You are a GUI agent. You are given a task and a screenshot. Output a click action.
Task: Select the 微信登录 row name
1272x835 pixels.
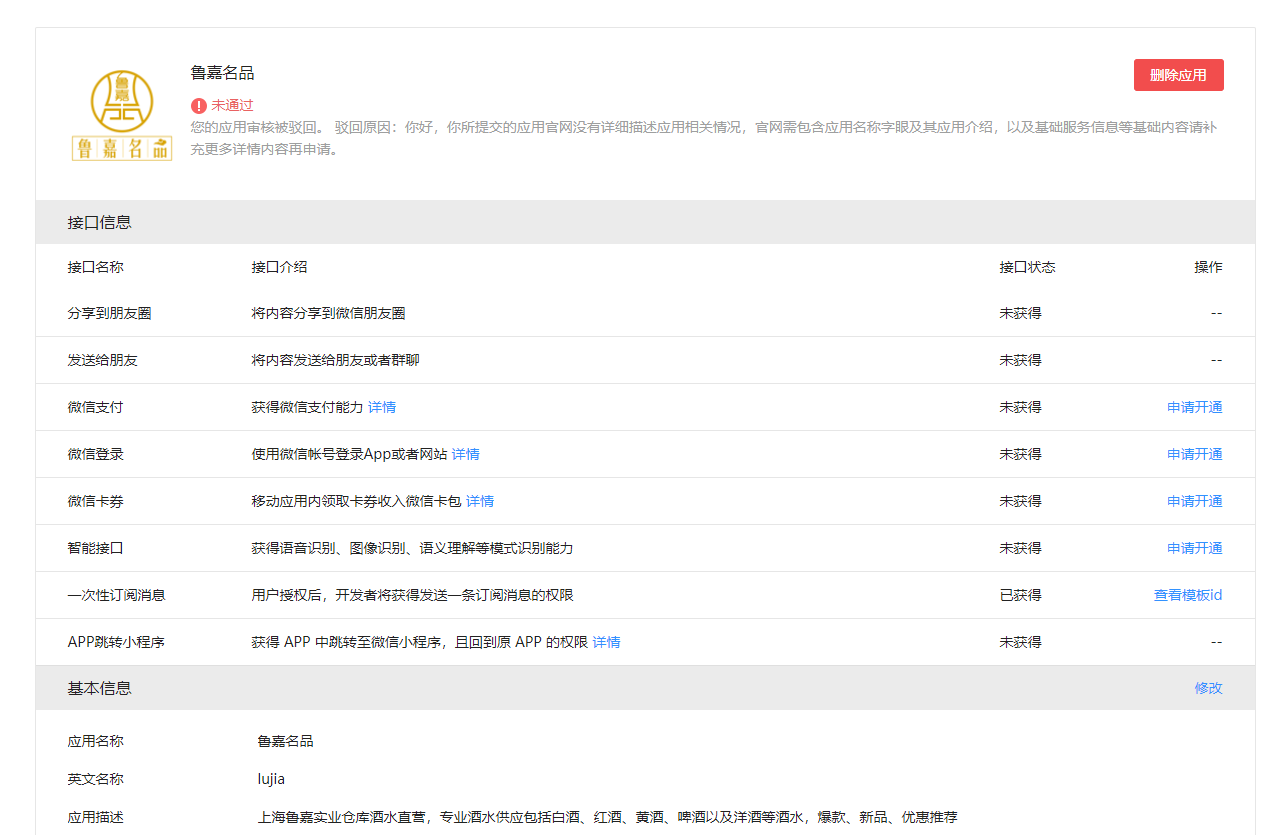(96, 454)
